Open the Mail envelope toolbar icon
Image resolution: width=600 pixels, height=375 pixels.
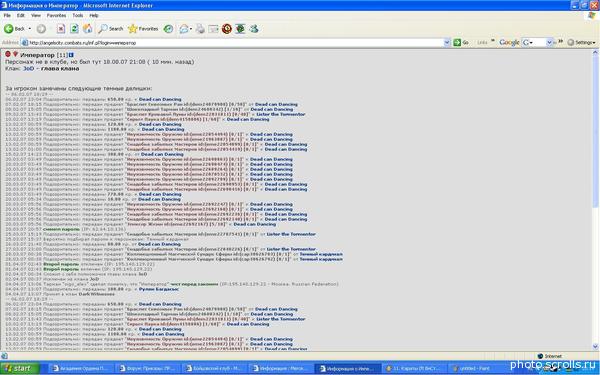[184, 29]
